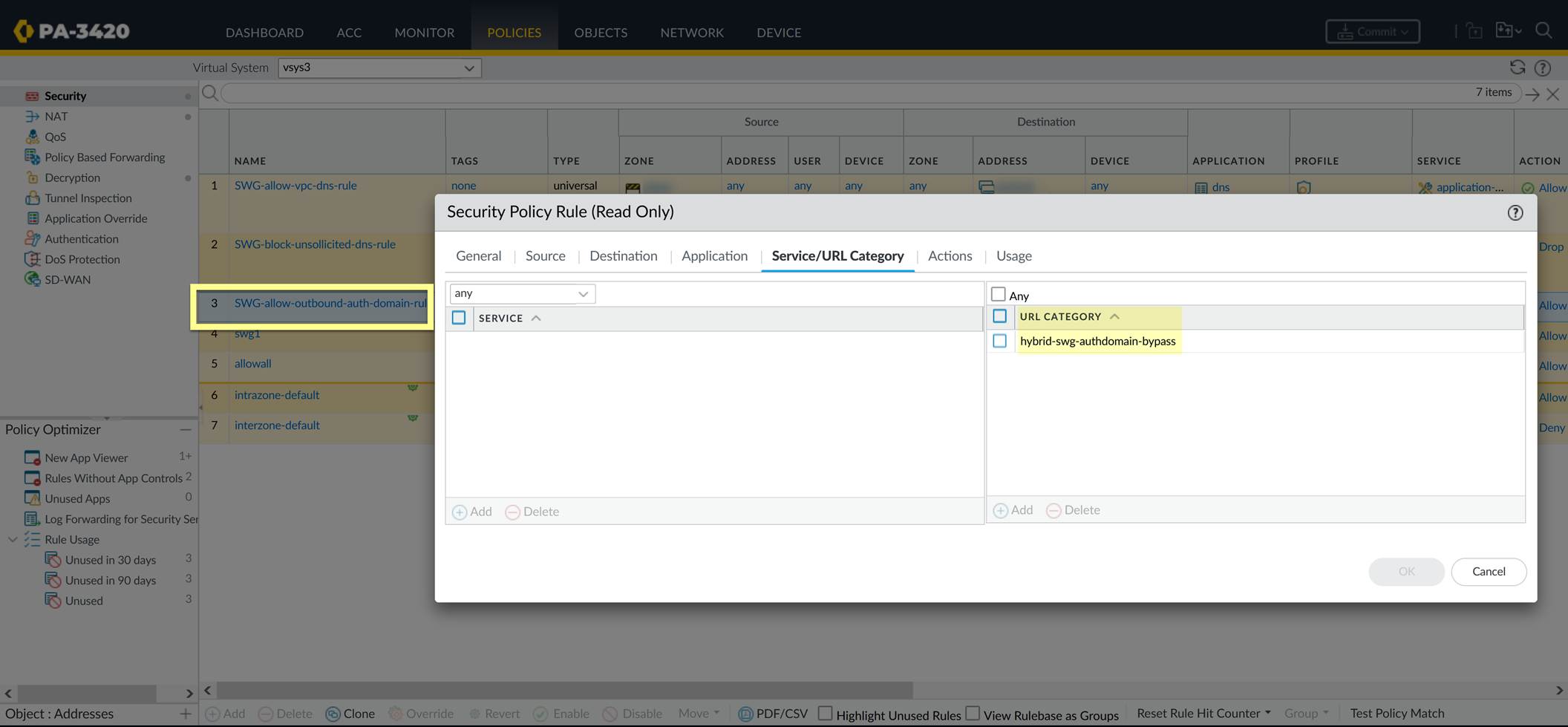
Task: Select the hybrid-swg-authdomain-bypass URL category text
Action: (1097, 341)
